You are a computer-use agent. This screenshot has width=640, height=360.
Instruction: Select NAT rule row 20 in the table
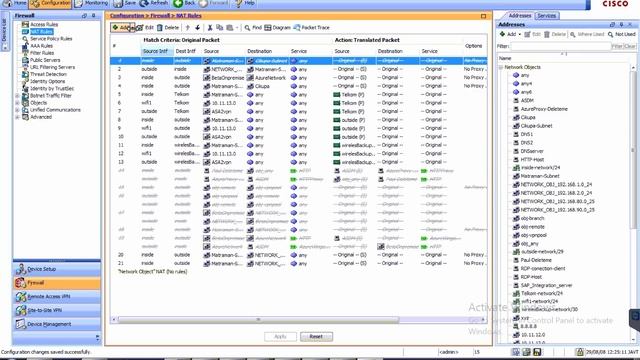(x=298, y=255)
